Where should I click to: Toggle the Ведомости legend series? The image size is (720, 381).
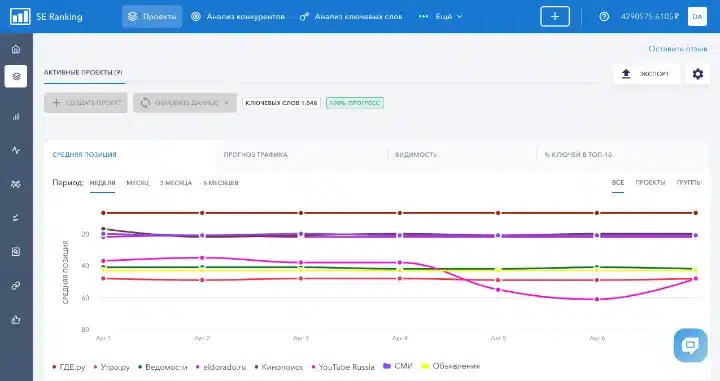click(x=163, y=367)
